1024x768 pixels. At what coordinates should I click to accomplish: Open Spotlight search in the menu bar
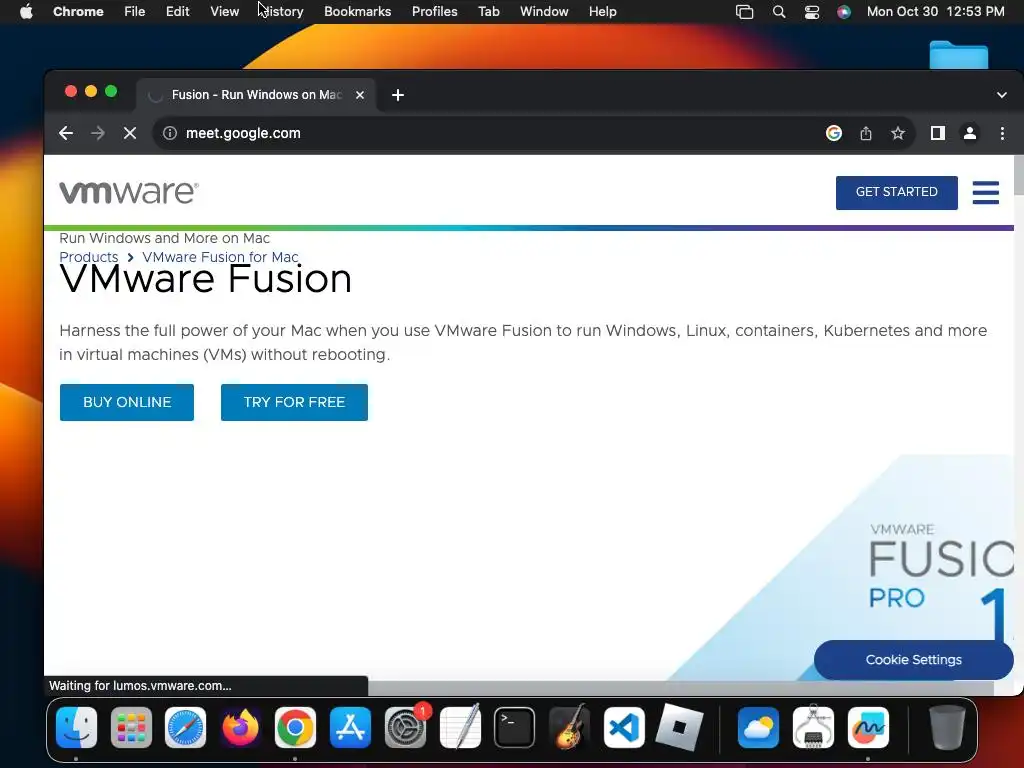778,12
